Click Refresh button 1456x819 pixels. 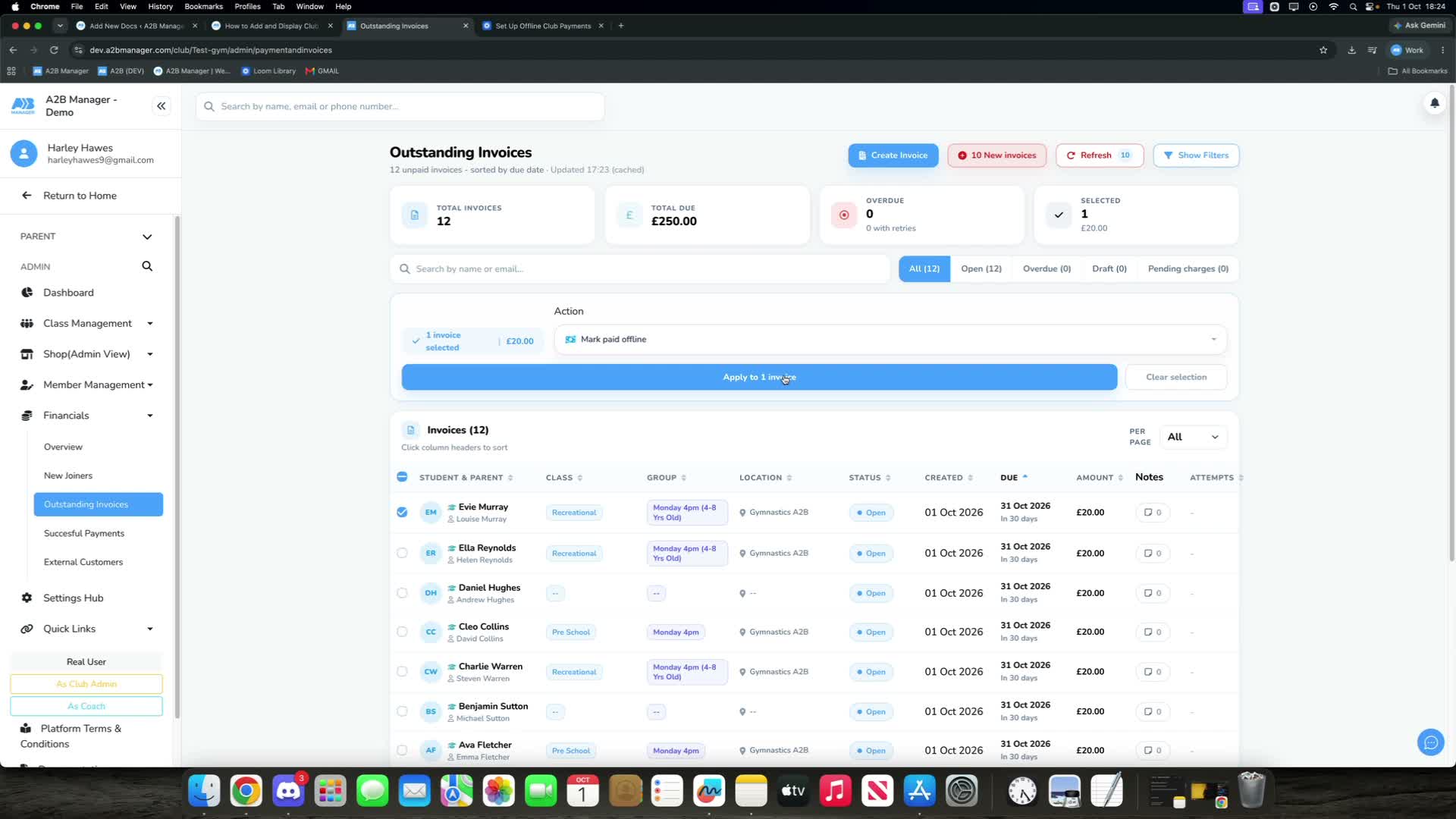tap(1099, 155)
